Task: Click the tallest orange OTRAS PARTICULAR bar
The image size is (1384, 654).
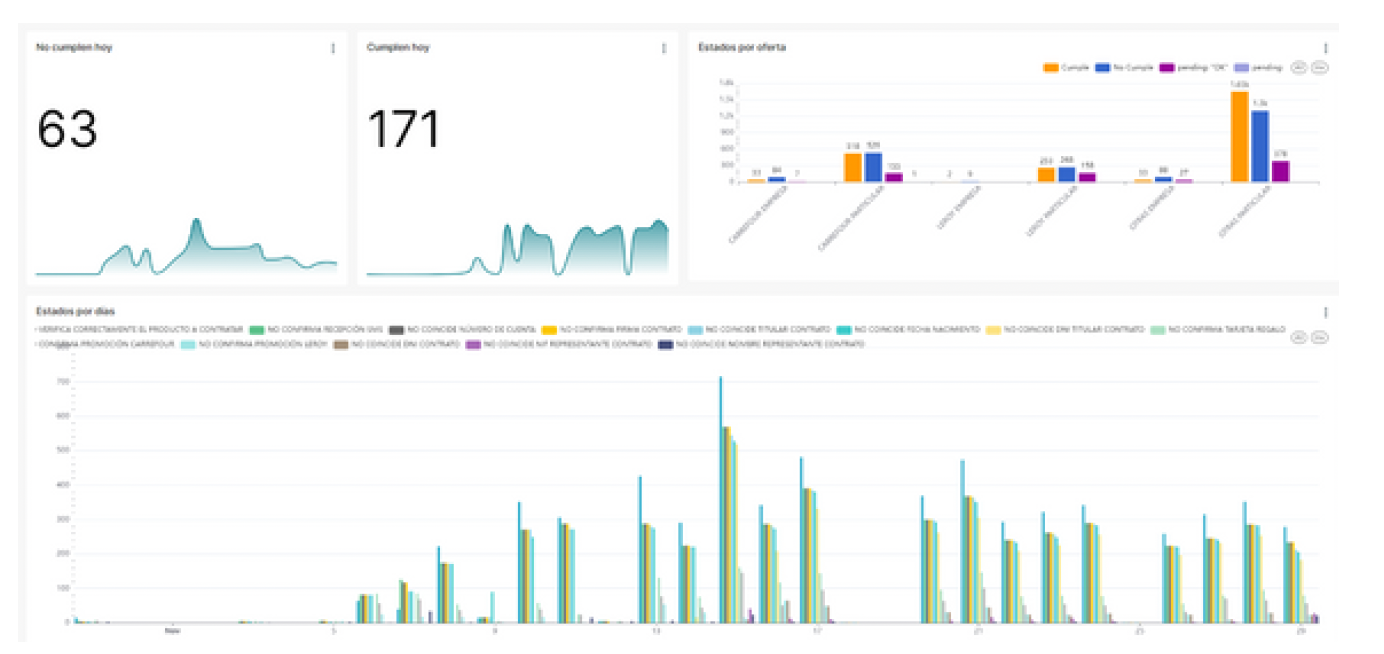Action: (1239, 137)
